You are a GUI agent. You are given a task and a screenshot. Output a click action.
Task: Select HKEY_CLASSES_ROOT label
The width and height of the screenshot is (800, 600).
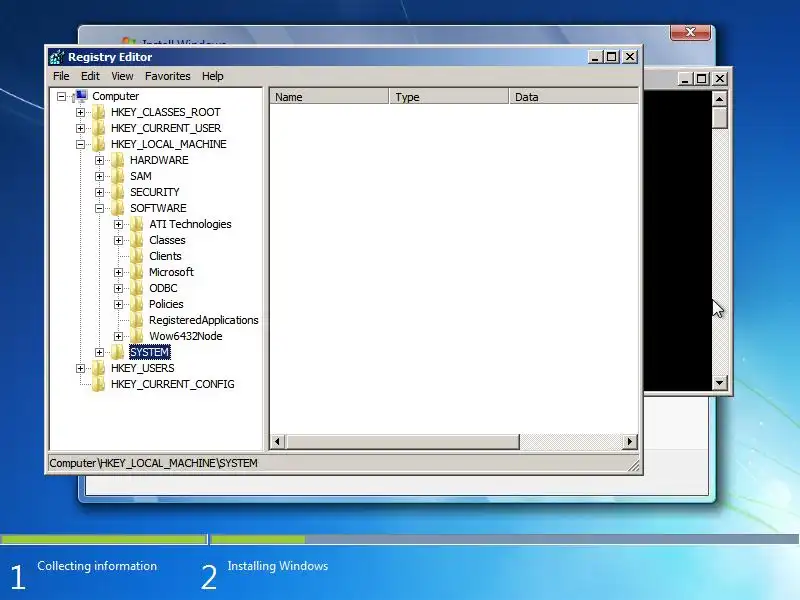tap(166, 112)
